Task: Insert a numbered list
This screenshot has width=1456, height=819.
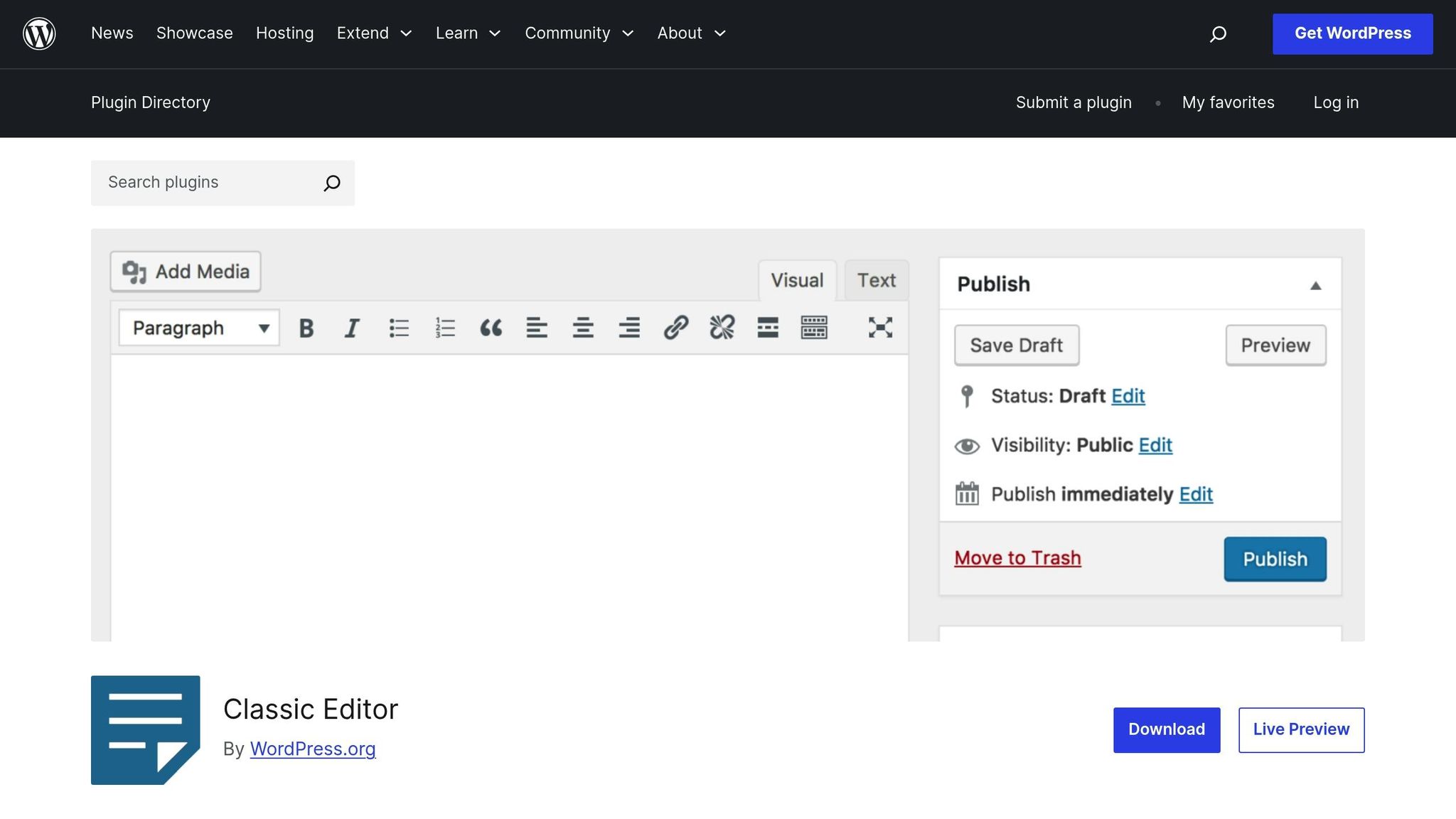Action: click(445, 328)
